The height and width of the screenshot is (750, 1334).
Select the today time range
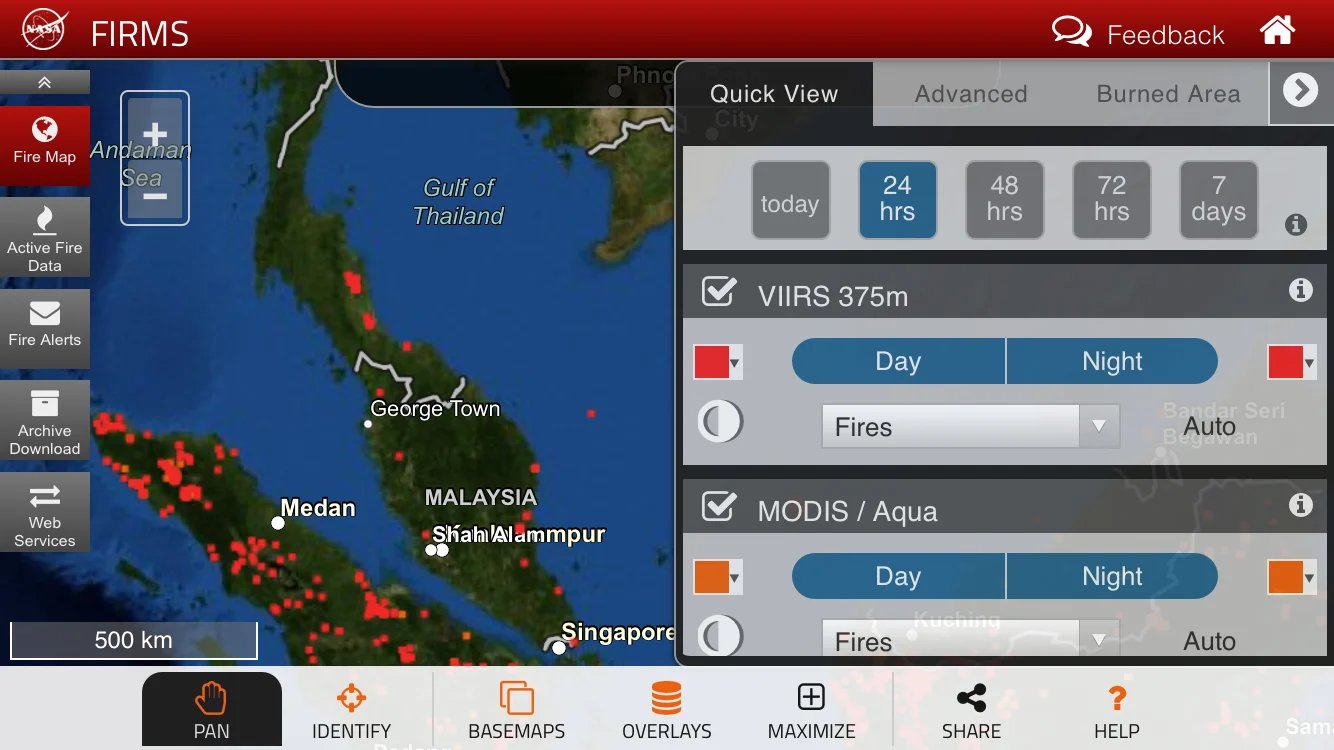coord(790,200)
